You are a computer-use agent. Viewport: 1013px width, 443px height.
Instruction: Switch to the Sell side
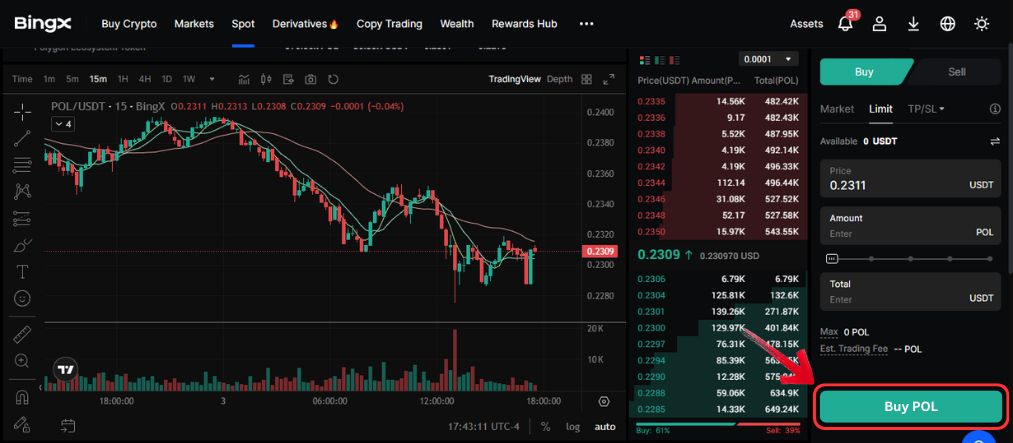(957, 72)
